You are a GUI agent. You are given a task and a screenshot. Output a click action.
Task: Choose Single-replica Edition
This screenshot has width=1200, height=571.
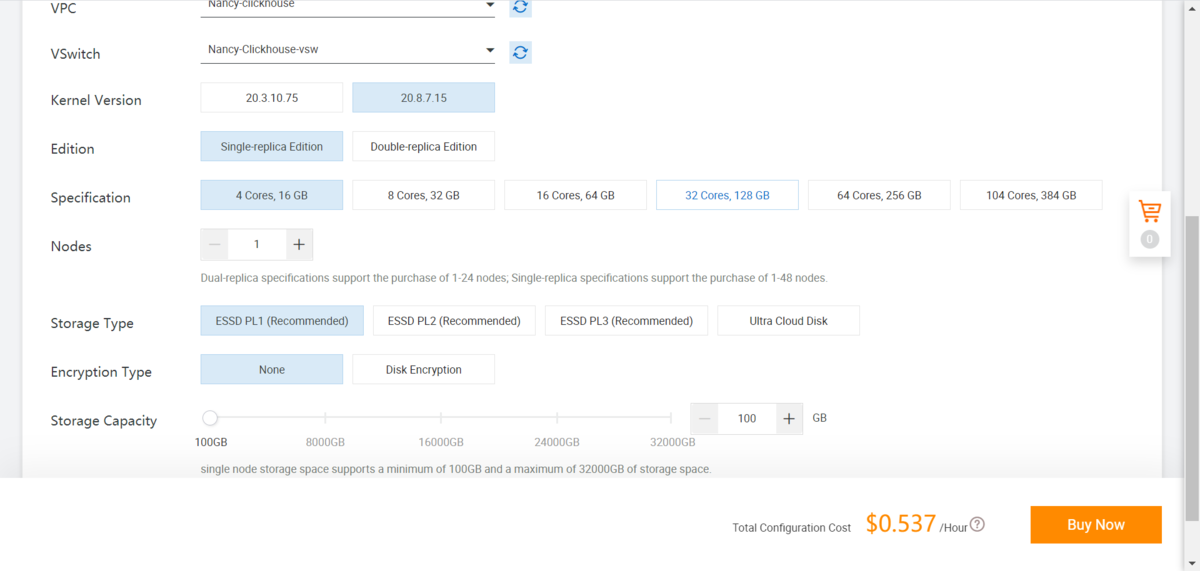pyautogui.click(x=272, y=146)
